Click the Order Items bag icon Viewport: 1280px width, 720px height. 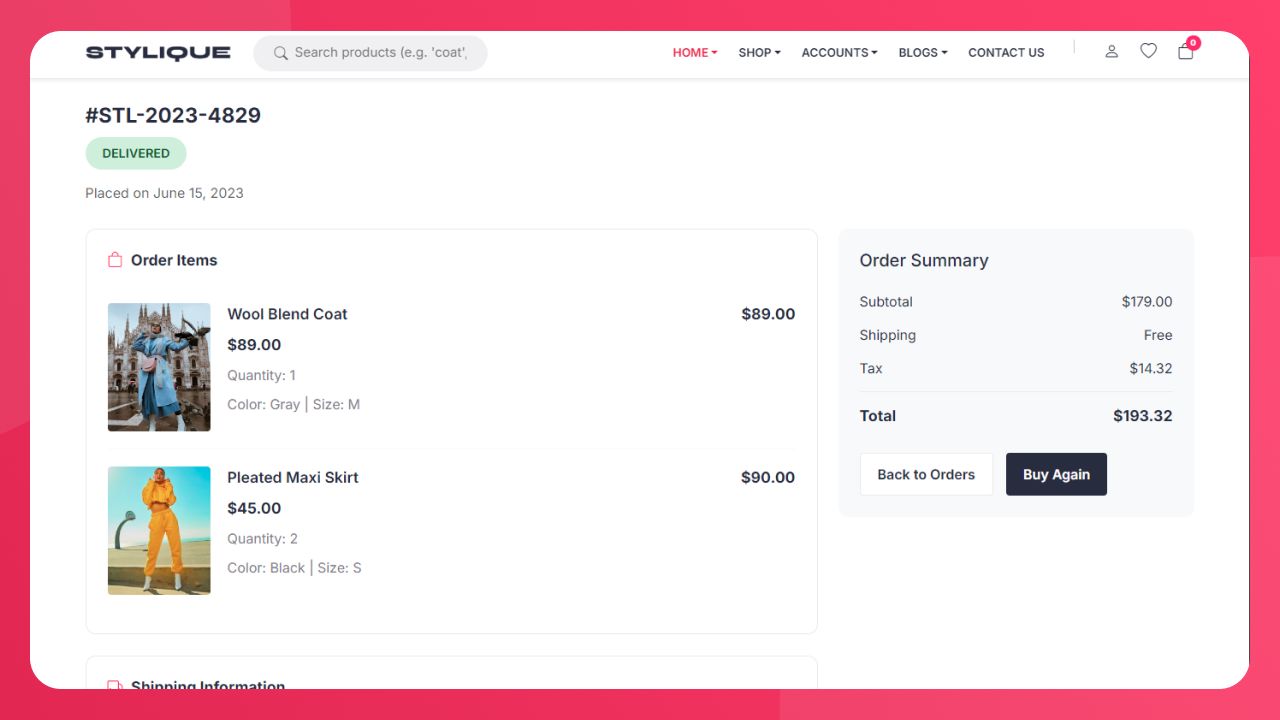115,260
